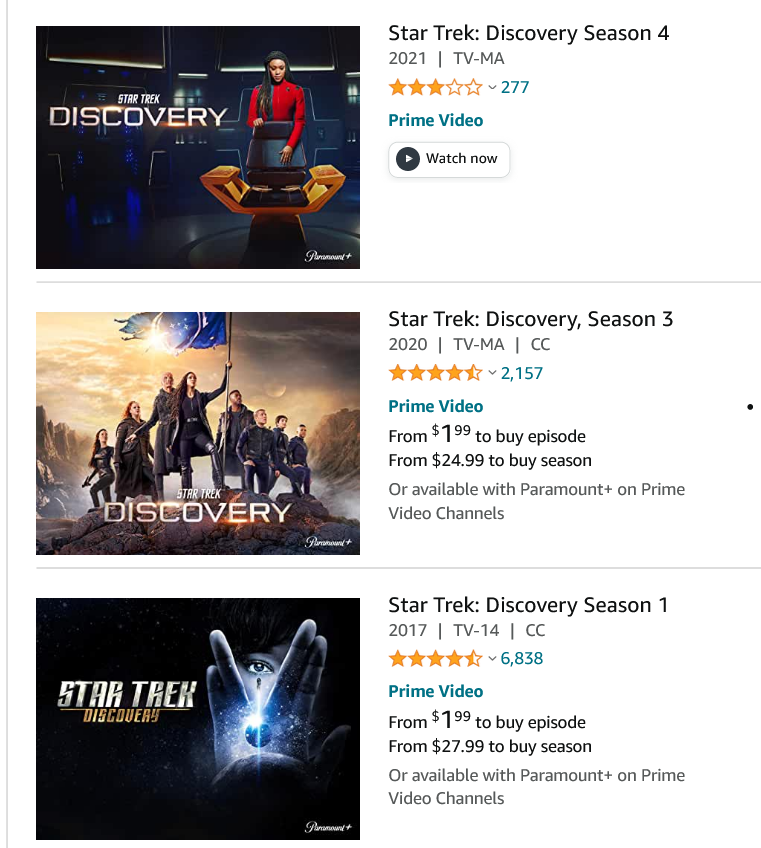The image size is (761, 848).
Task: Open Star Trek: Discovery Season 1 poster image
Action: pyautogui.click(x=198, y=718)
